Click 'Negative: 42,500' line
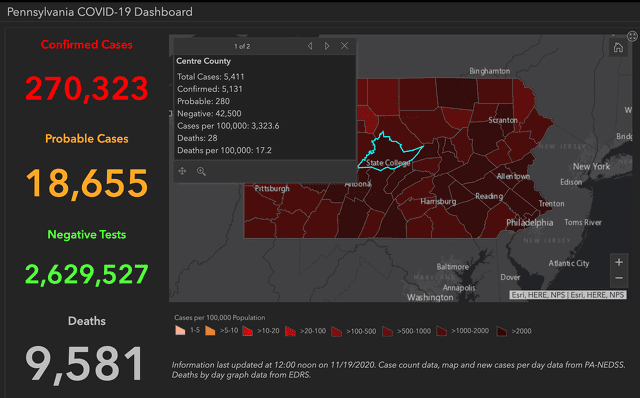640x398 pixels. 209,113
